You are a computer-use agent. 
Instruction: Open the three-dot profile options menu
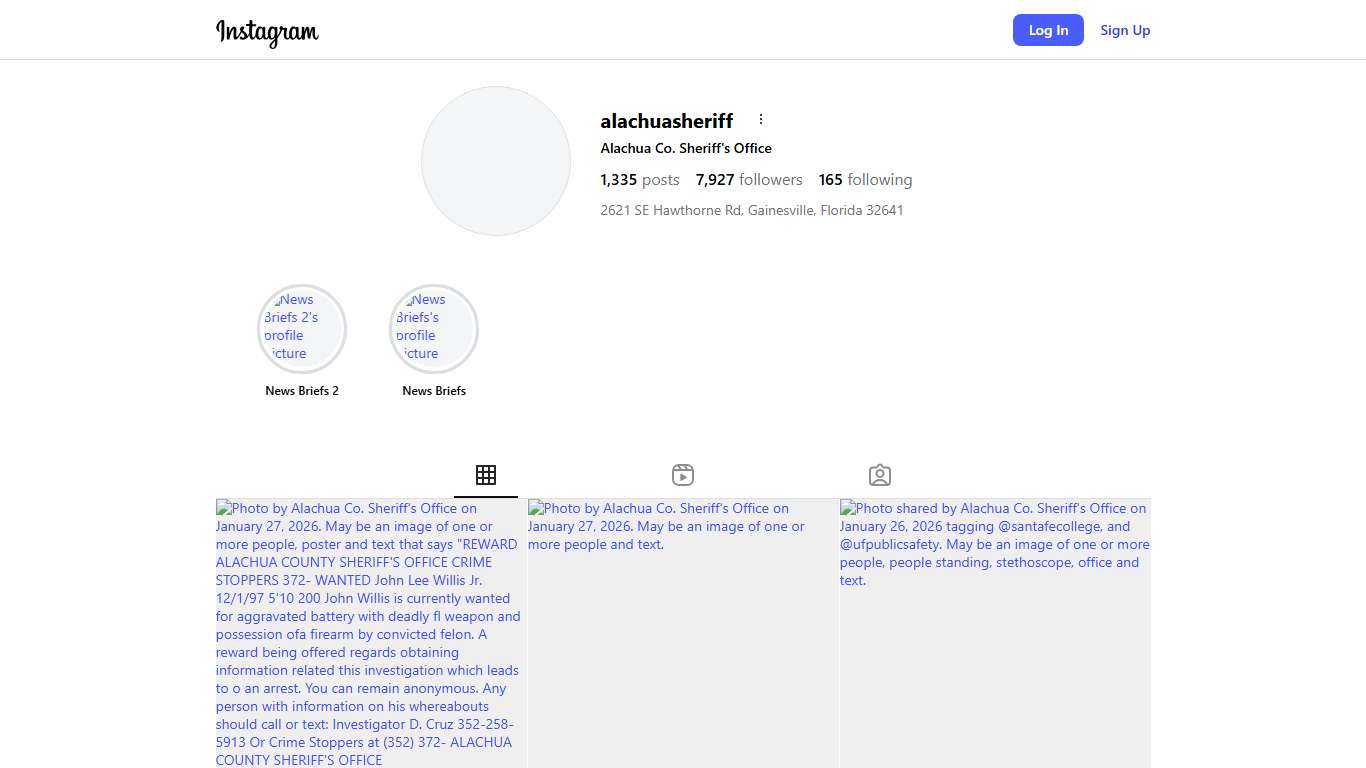click(x=760, y=120)
